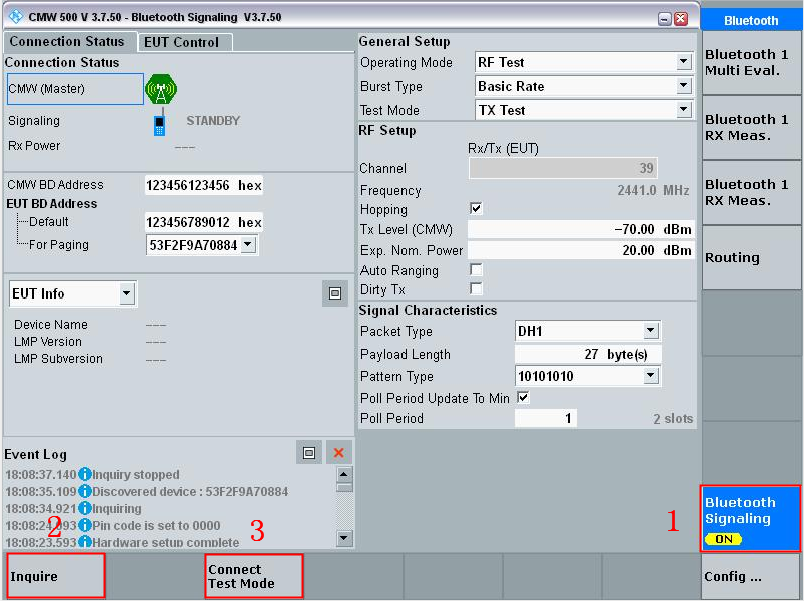804x601 pixels.
Task: Click the Bluetooth header softkey
Action: tap(751, 21)
